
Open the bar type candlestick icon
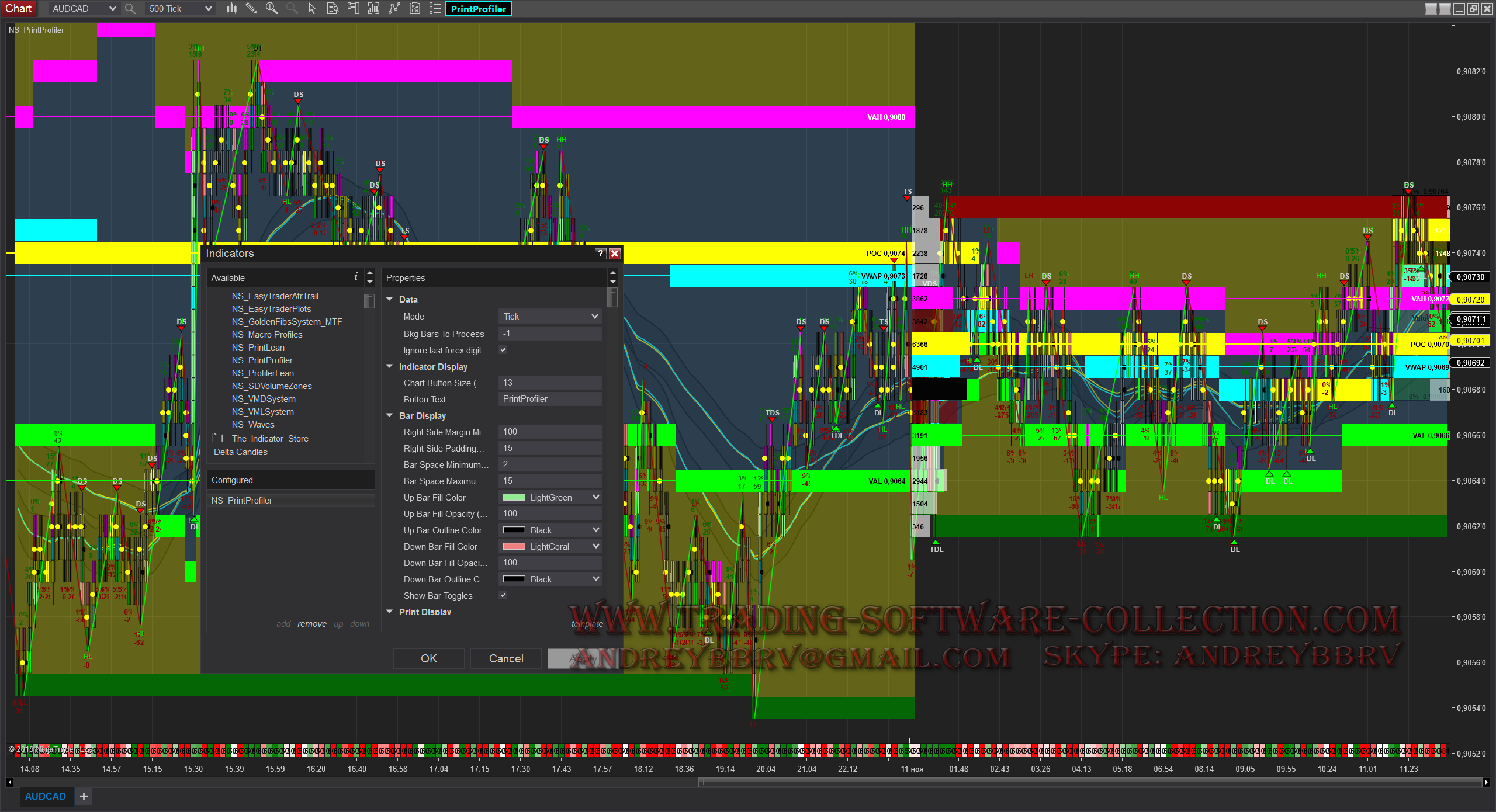tap(232, 9)
